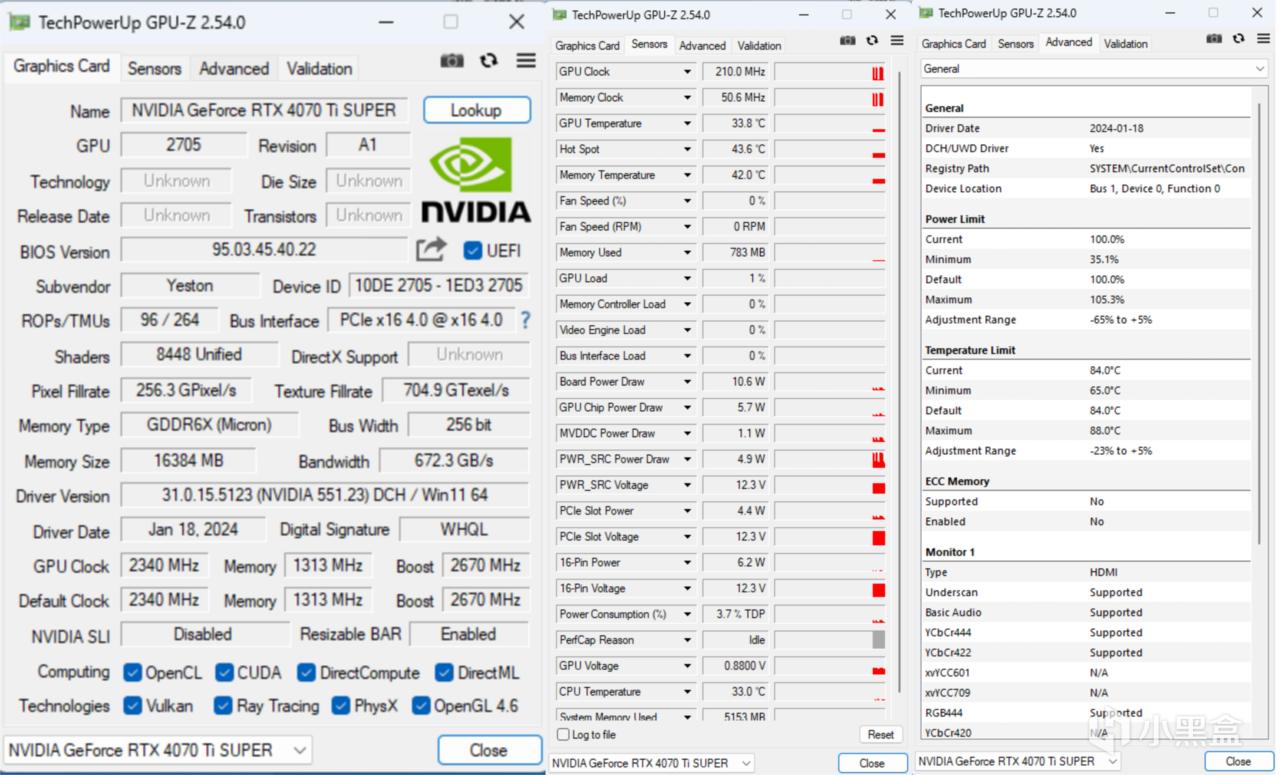Viewport: 1280px width, 775px height.
Task: Open the GPU selector dropdown in Graphics Card window
Action: pyautogui.click(x=158, y=750)
